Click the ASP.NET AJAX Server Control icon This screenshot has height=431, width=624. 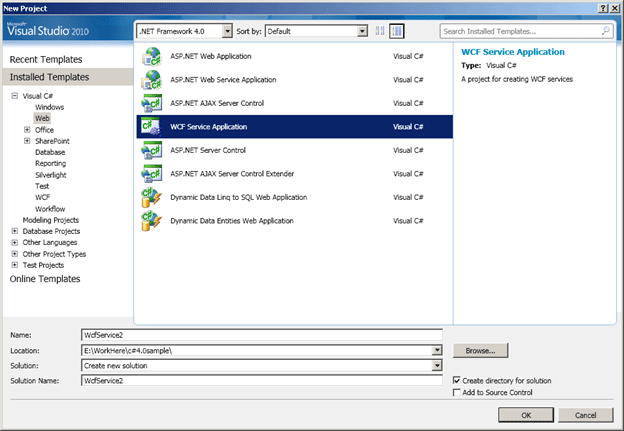tap(152, 103)
